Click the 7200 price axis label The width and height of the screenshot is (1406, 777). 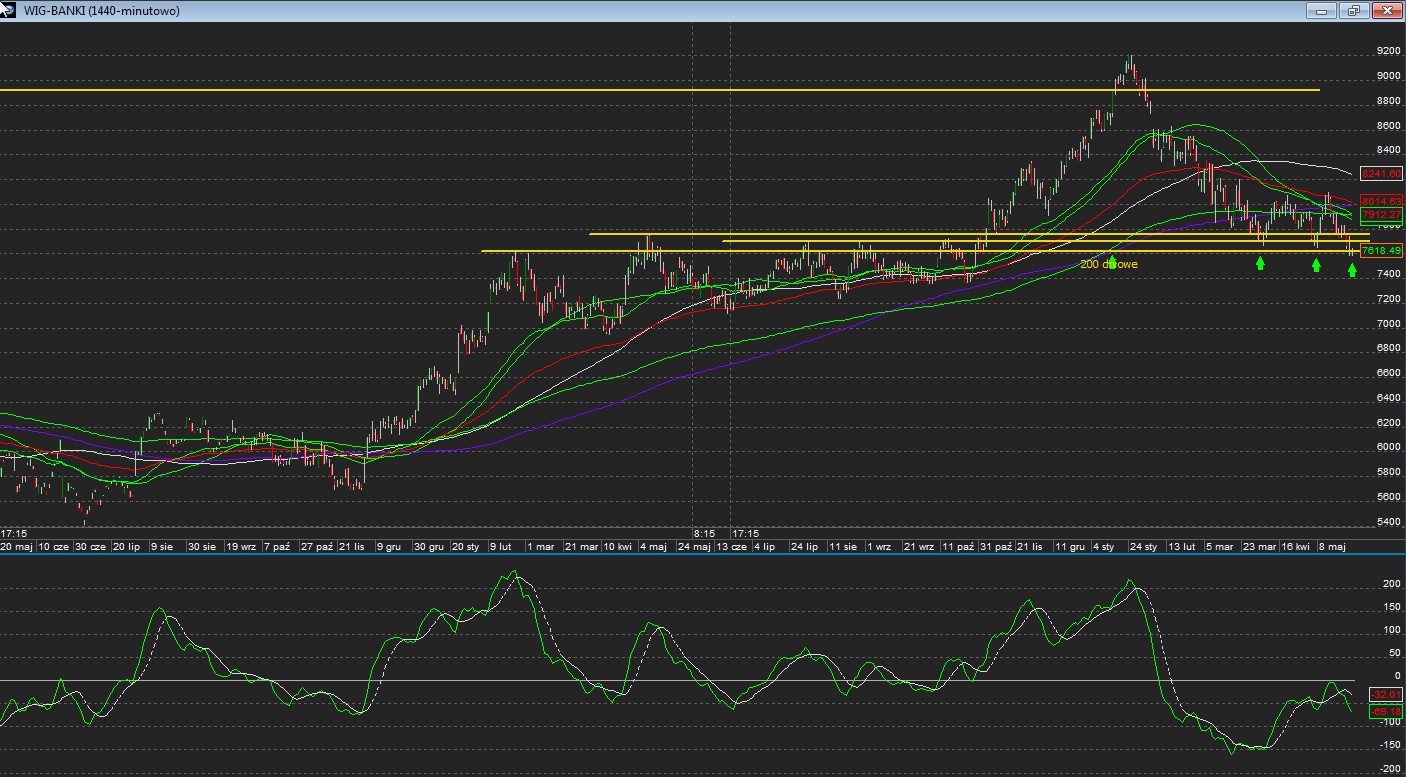[x=1388, y=299]
